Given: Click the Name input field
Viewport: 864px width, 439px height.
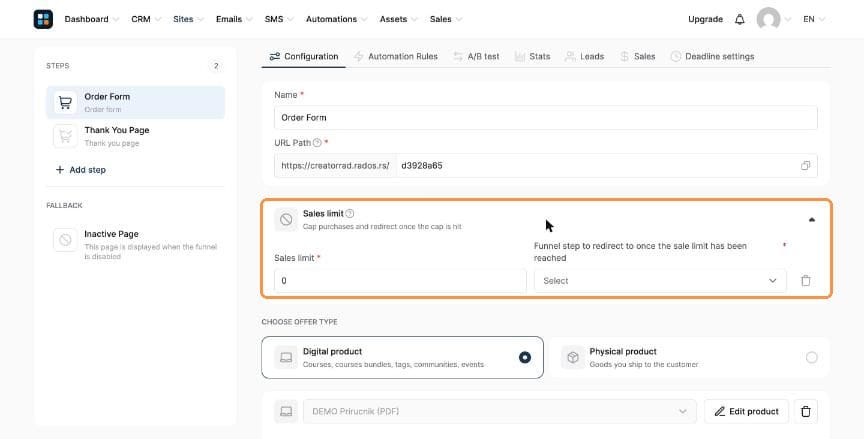Looking at the screenshot, I should pos(546,118).
